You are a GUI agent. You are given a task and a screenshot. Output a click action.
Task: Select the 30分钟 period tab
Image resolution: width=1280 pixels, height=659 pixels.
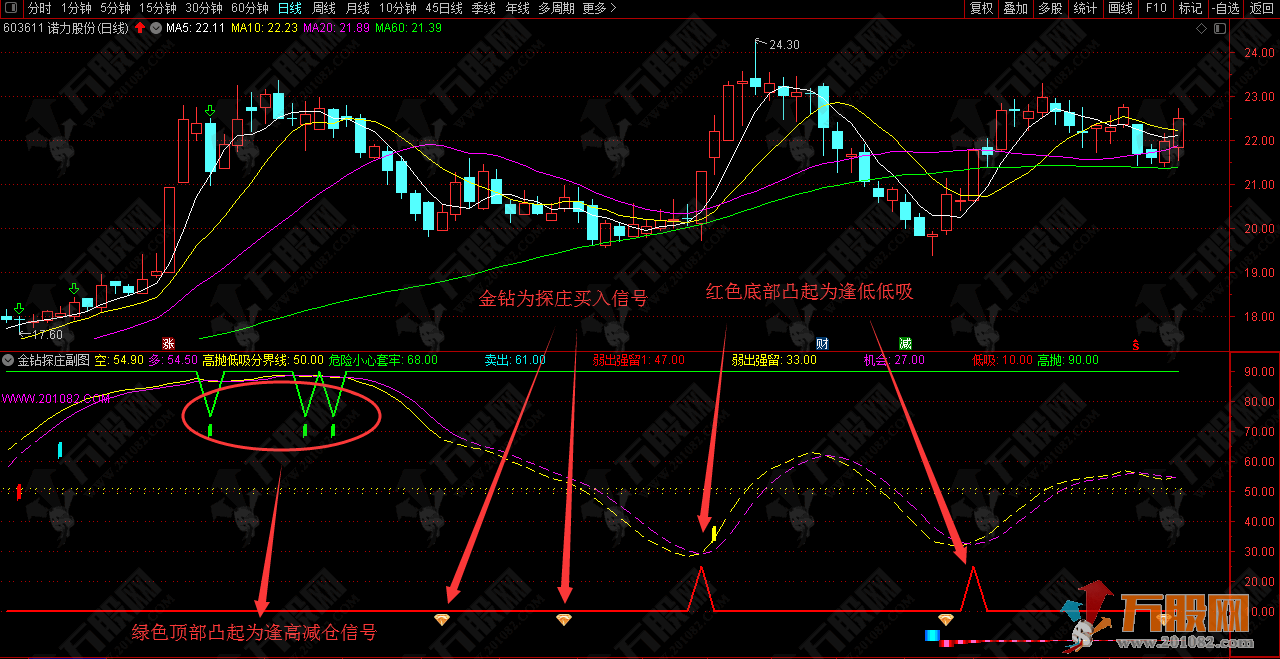(203, 8)
